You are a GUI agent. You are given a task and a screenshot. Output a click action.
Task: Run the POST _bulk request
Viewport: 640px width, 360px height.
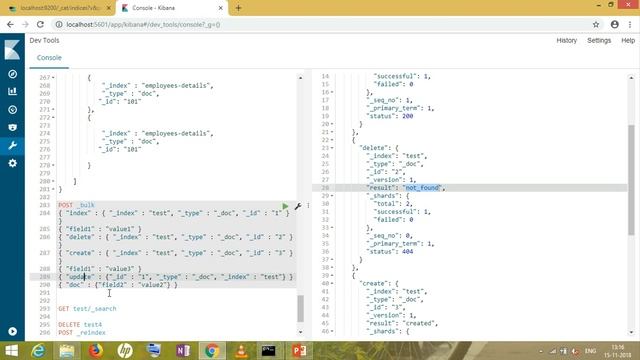click(285, 206)
